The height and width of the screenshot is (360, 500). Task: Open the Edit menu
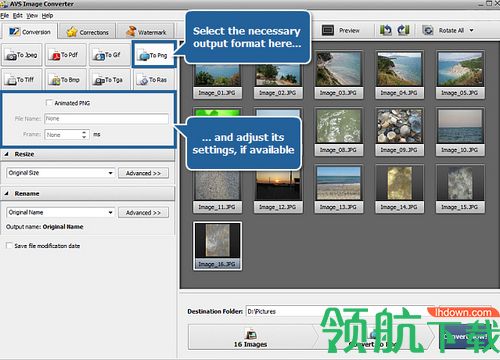coord(18,15)
